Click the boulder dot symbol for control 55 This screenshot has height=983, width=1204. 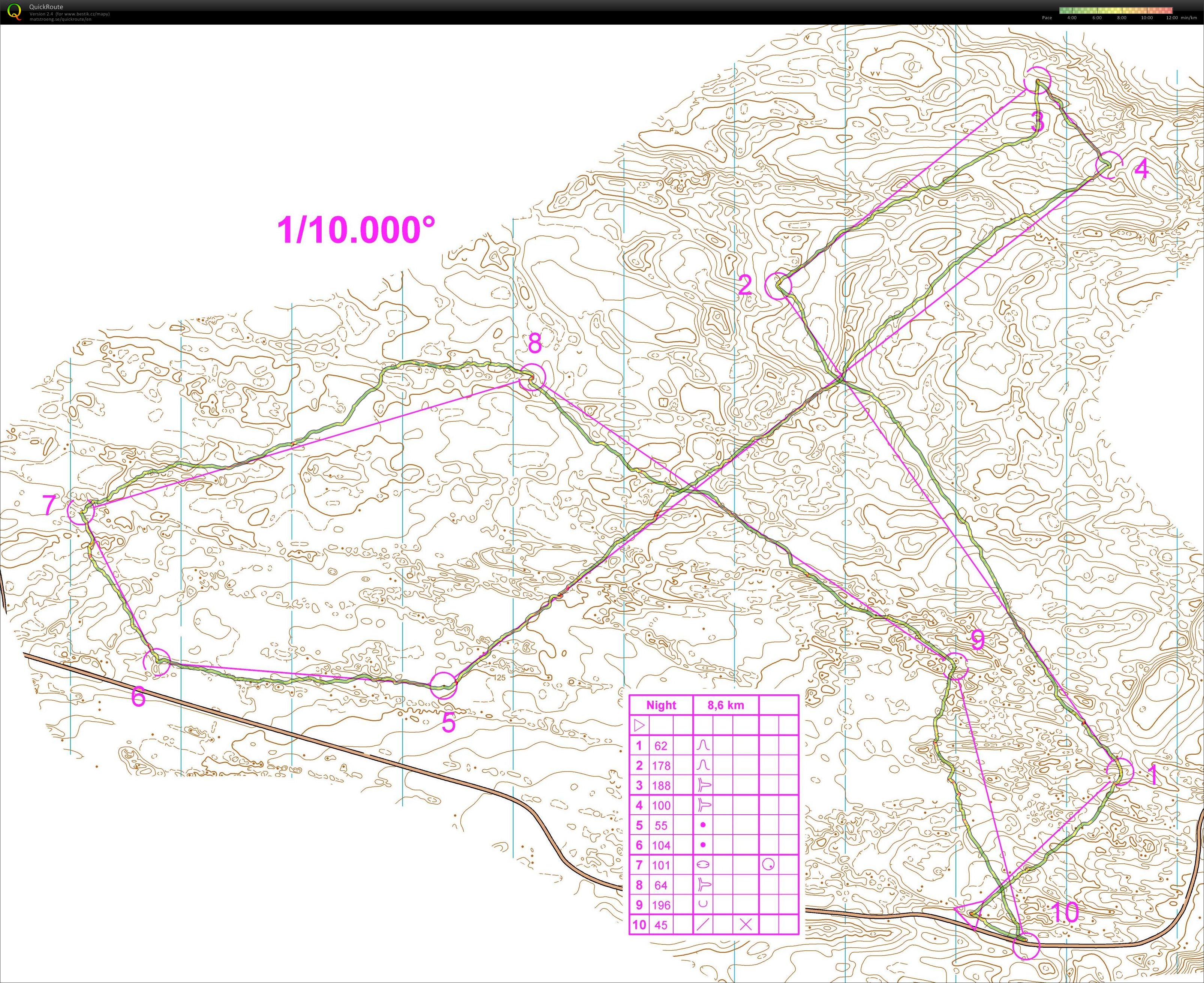coord(703,825)
